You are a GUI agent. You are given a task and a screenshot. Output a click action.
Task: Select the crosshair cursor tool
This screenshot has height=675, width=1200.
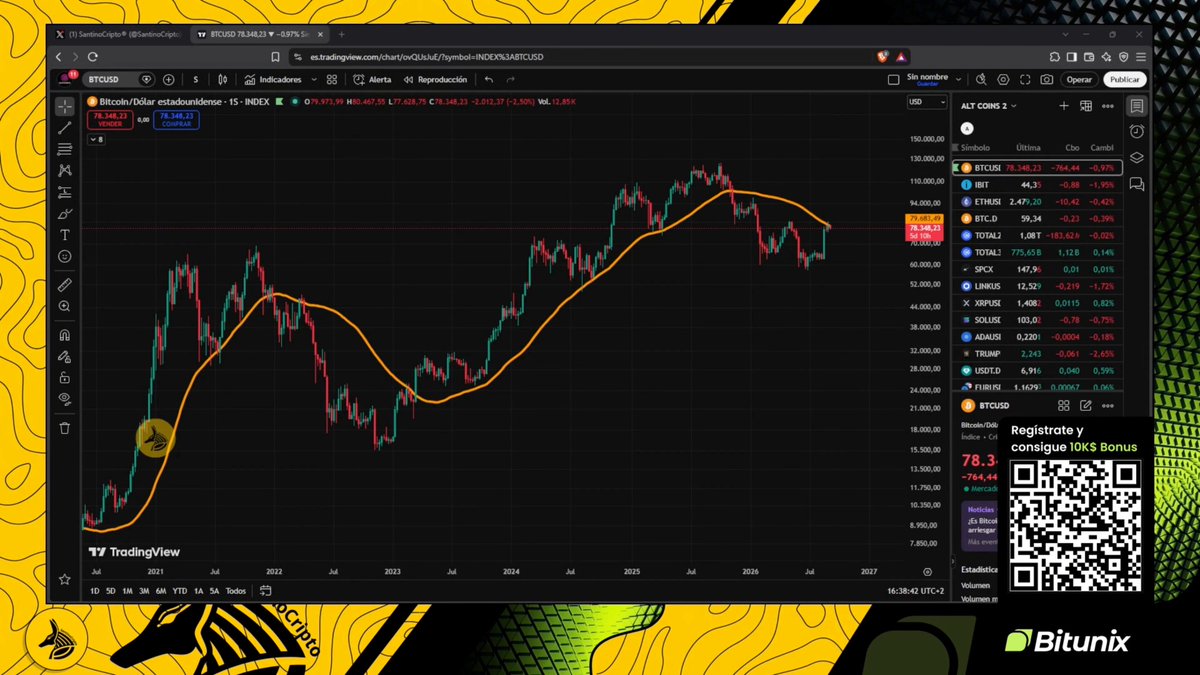65,106
